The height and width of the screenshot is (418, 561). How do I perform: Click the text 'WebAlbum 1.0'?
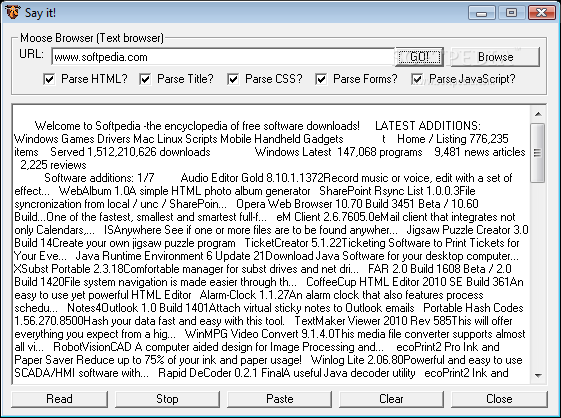pos(94,191)
